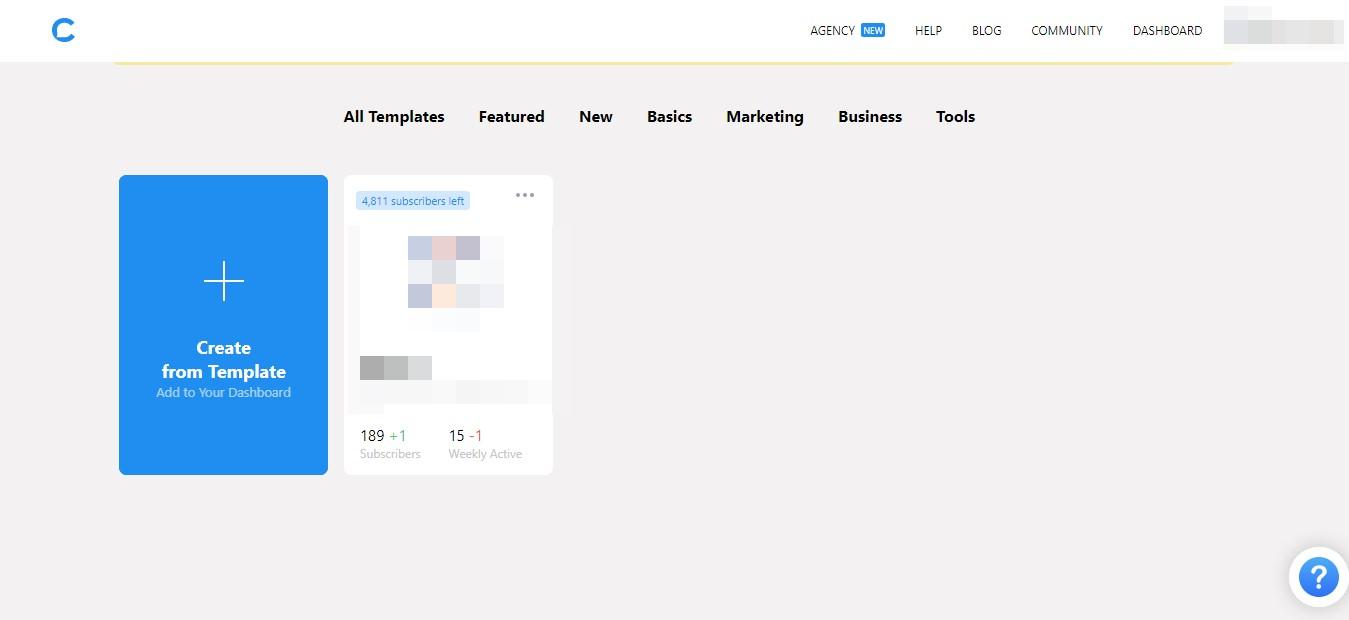Click the NEW badge beside Agency
The image size is (1349, 620).
point(873,30)
